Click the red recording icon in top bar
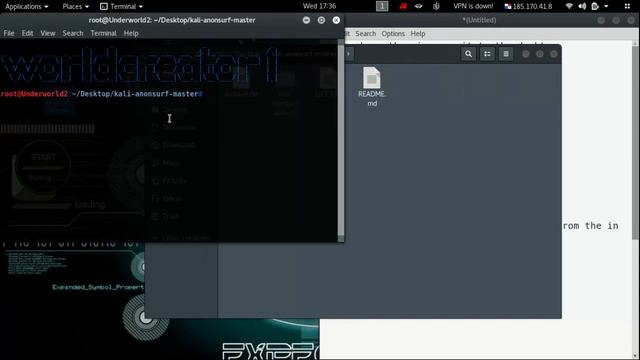The image size is (640, 360). [403, 6]
